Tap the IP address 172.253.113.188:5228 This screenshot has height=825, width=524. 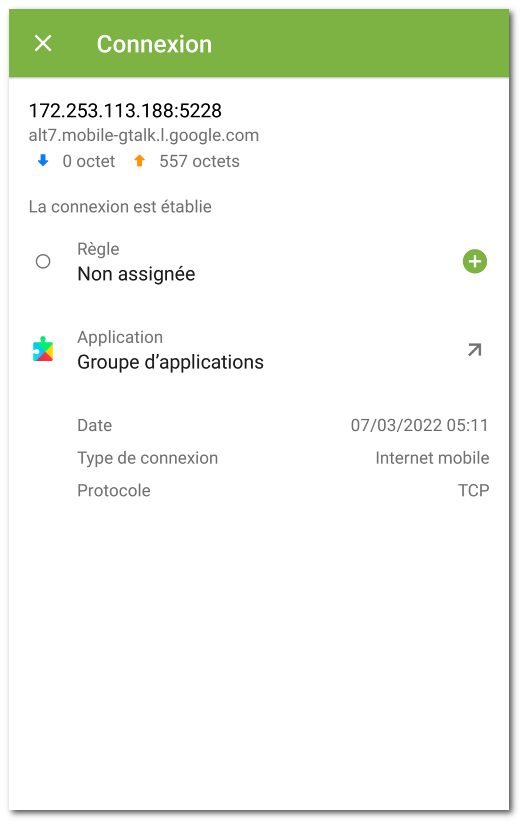125,110
